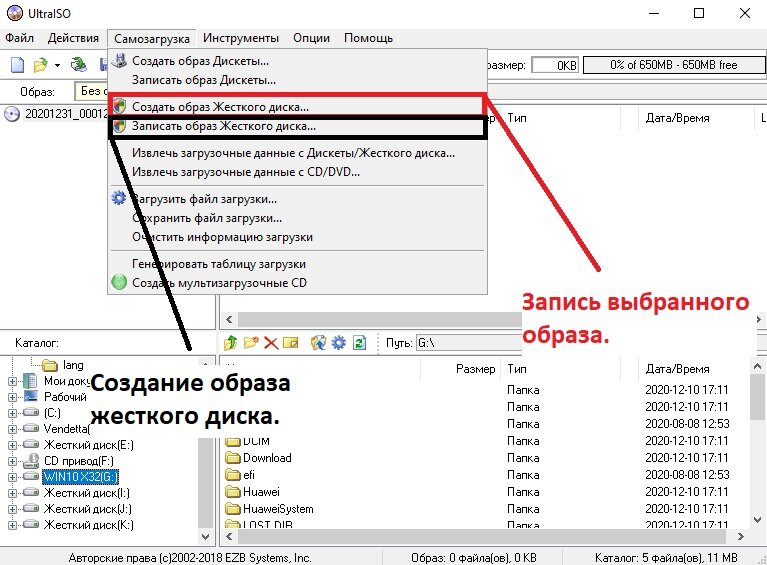Expand the Vendetta drive node

13,429
